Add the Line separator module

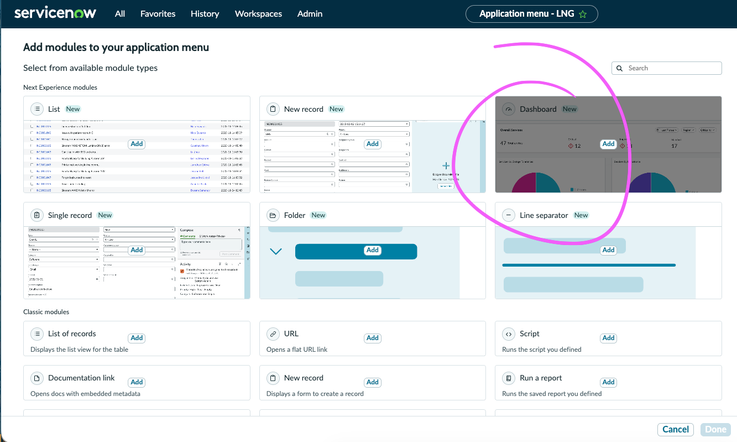(x=608, y=250)
